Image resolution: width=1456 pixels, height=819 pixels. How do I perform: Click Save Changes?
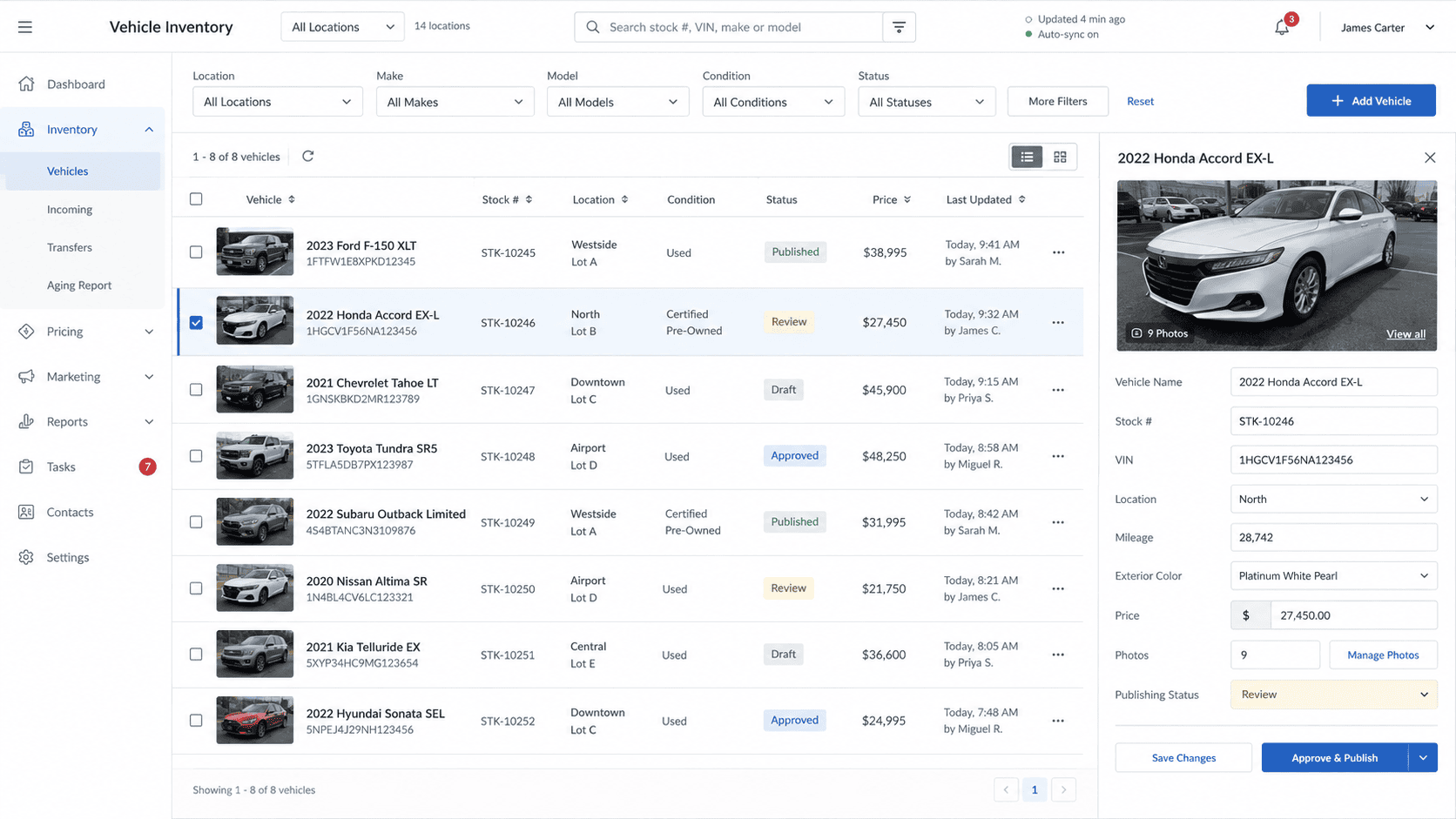point(1183,758)
